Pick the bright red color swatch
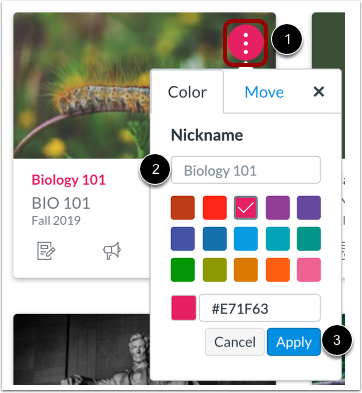 pyautogui.click(x=215, y=208)
